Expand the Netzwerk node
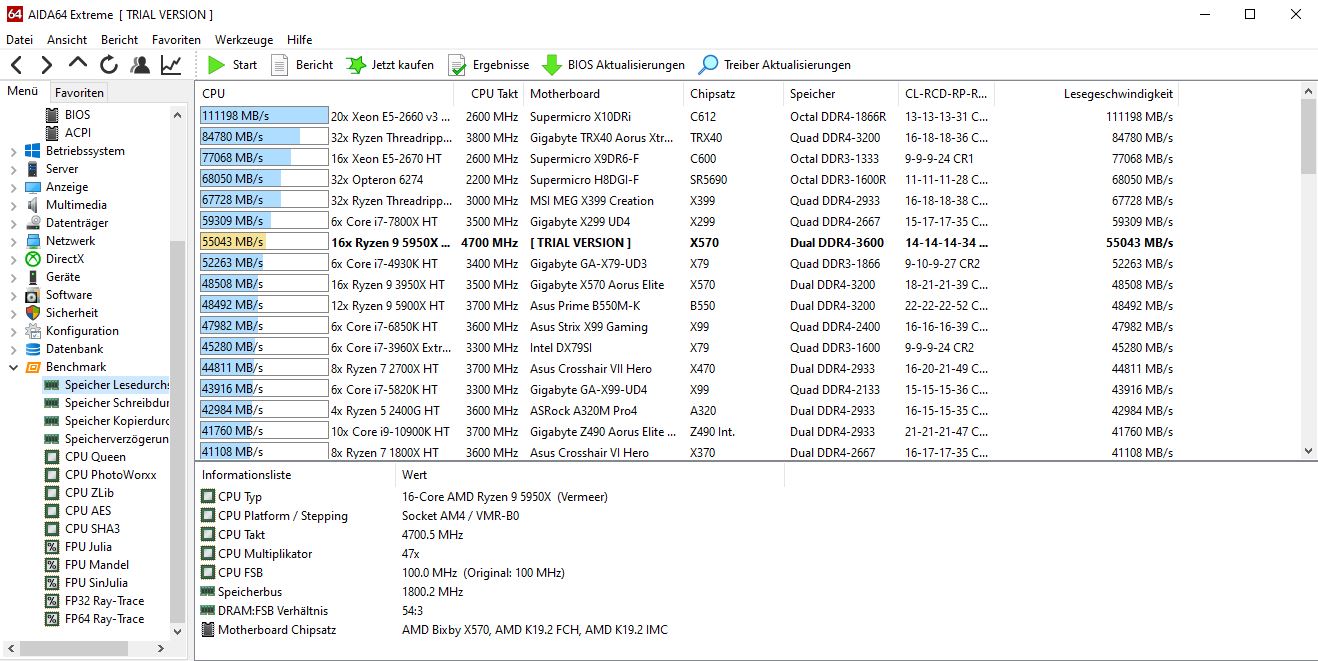The width and height of the screenshot is (1318, 661). pos(13,242)
